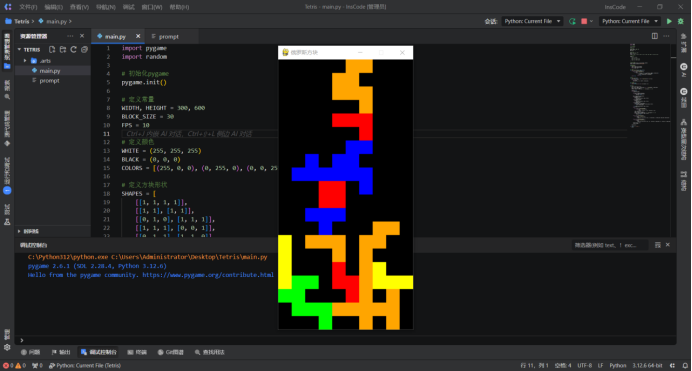Start debugging with the green bug icon
This screenshot has width=692, height=371.
681,21
